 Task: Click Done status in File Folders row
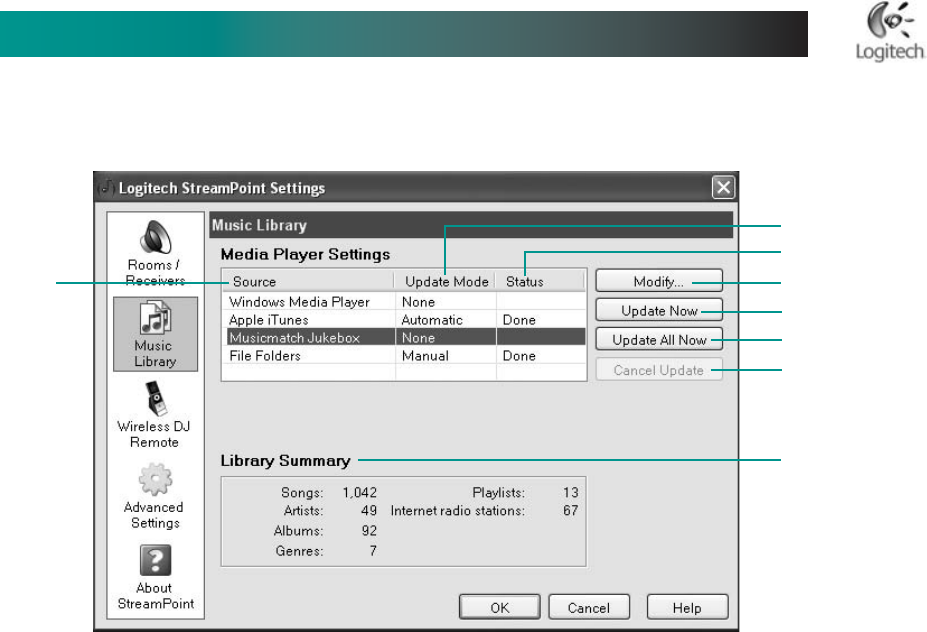point(519,356)
